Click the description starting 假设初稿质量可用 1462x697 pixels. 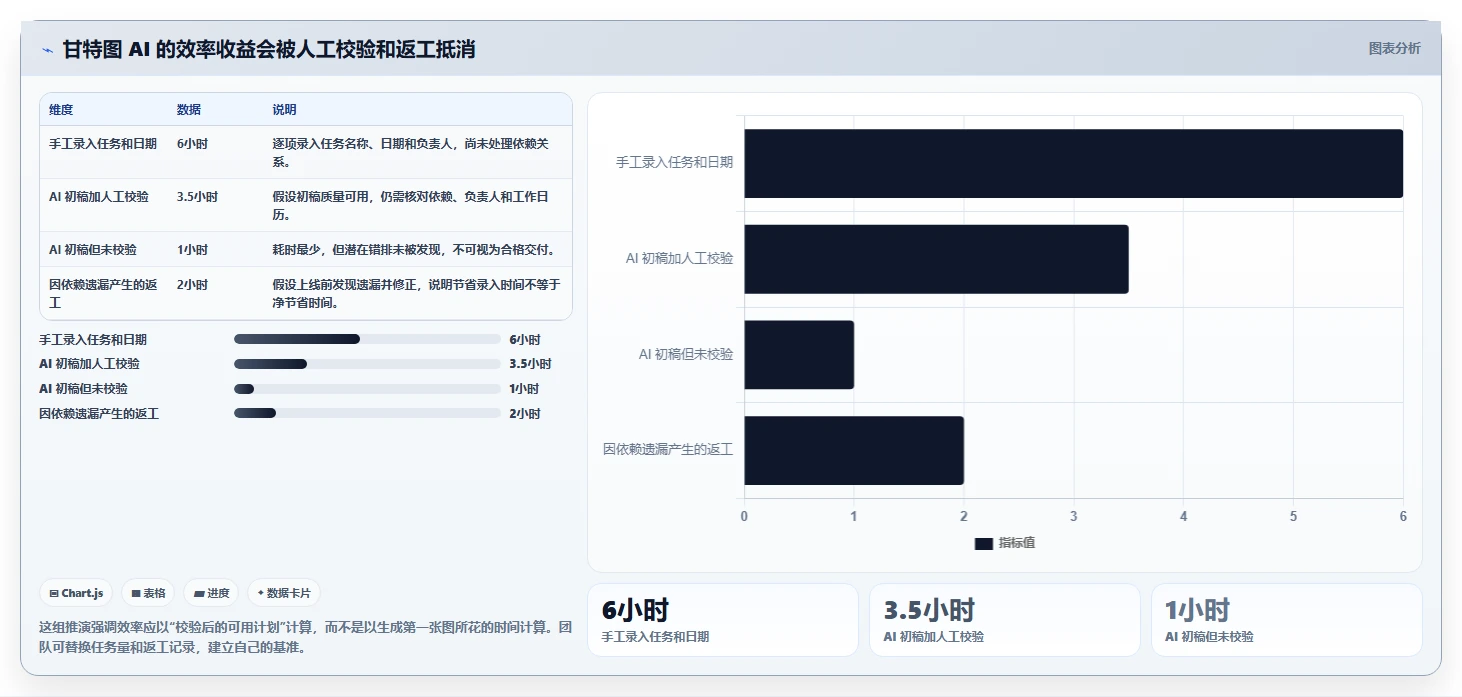(x=410, y=206)
